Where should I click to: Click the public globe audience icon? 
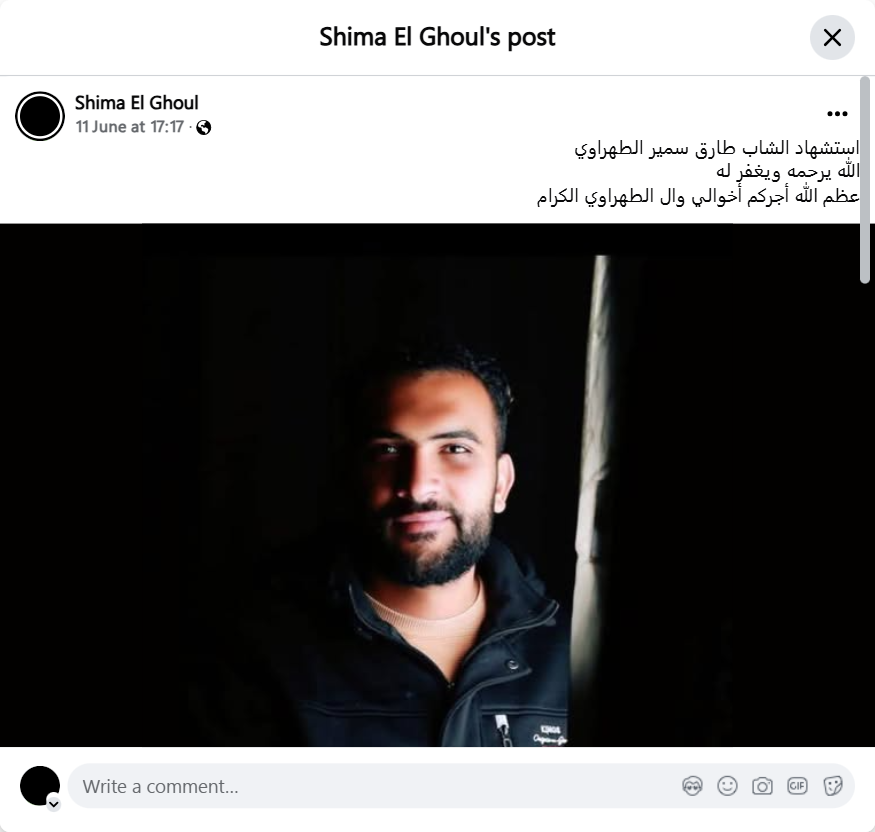coord(204,128)
